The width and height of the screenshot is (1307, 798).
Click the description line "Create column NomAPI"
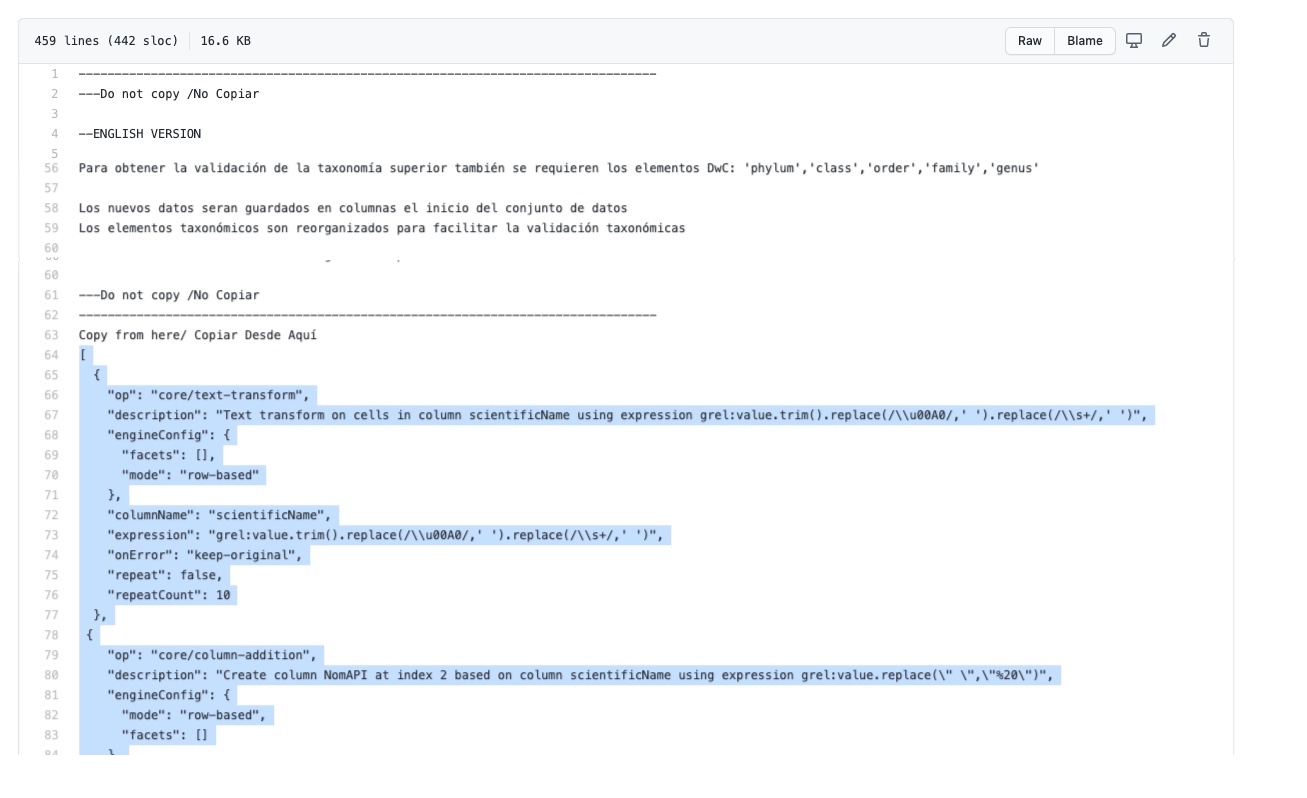(x=581, y=675)
